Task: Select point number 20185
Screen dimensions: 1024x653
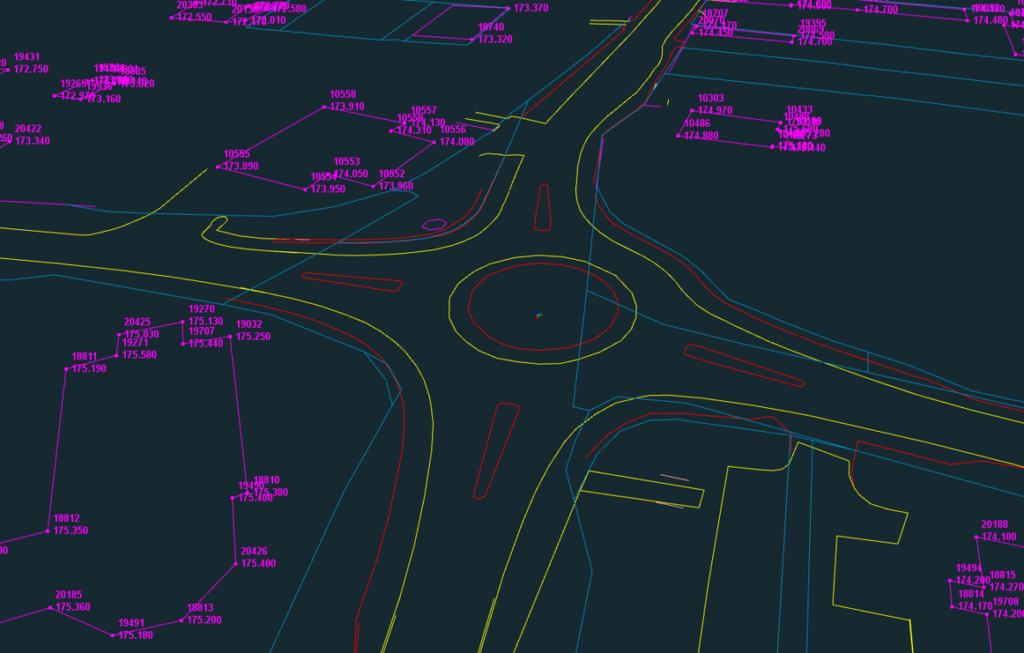Action: point(69,595)
